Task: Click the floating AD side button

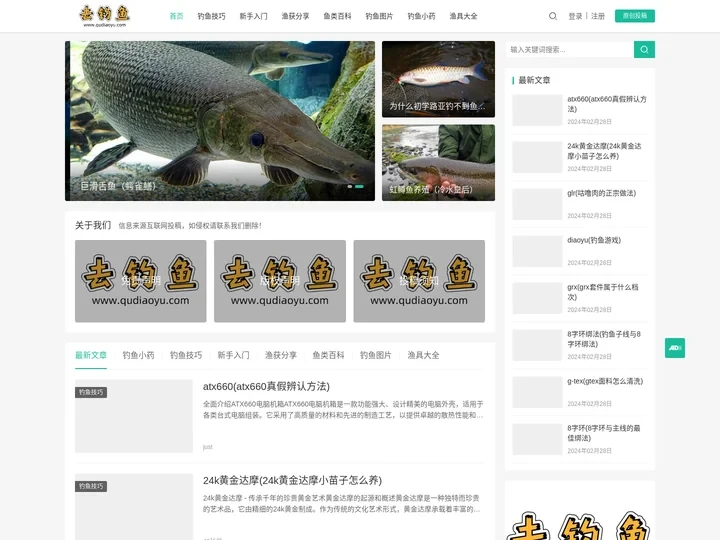Action: pyautogui.click(x=675, y=348)
